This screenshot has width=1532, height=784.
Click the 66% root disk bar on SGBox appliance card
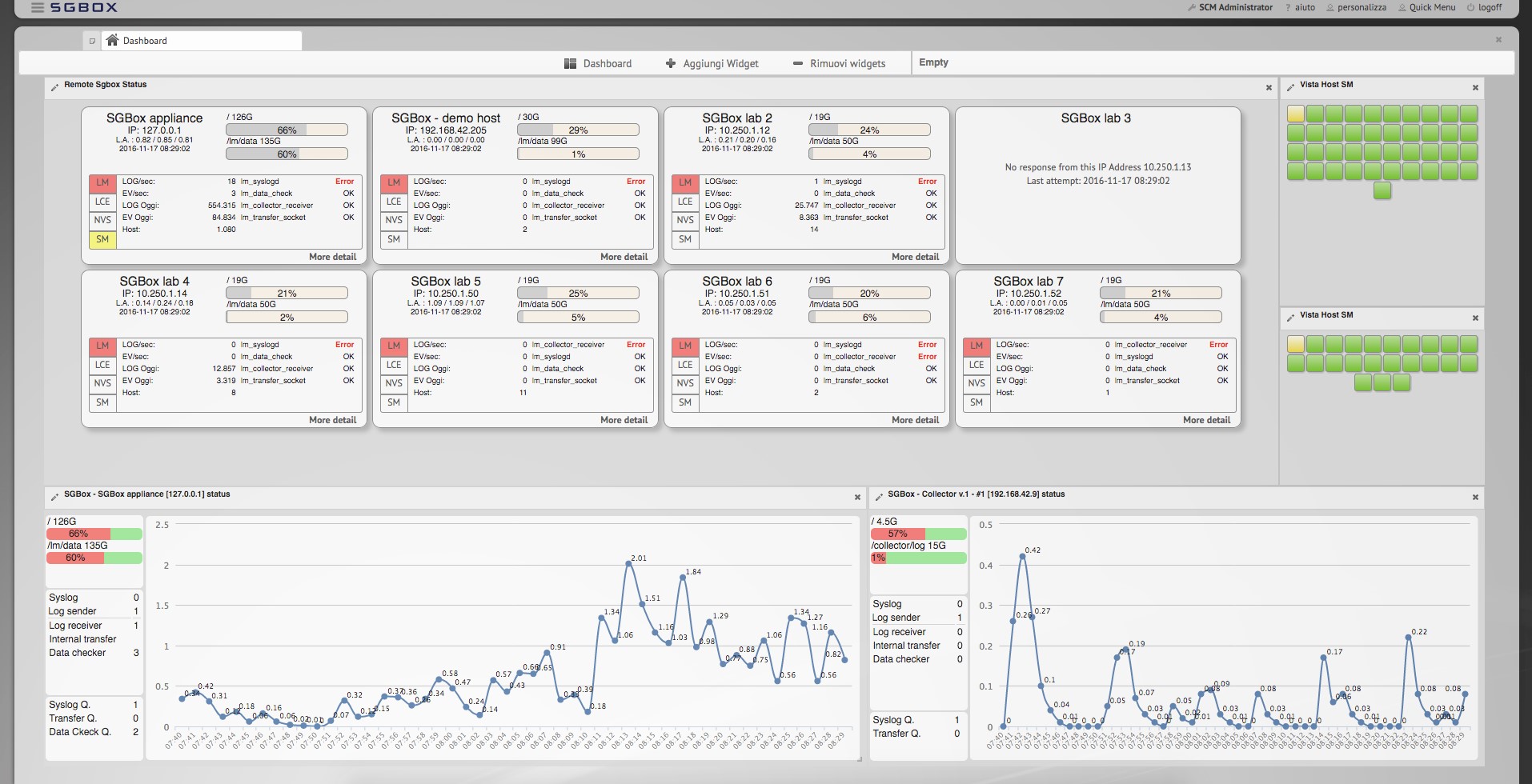point(287,130)
